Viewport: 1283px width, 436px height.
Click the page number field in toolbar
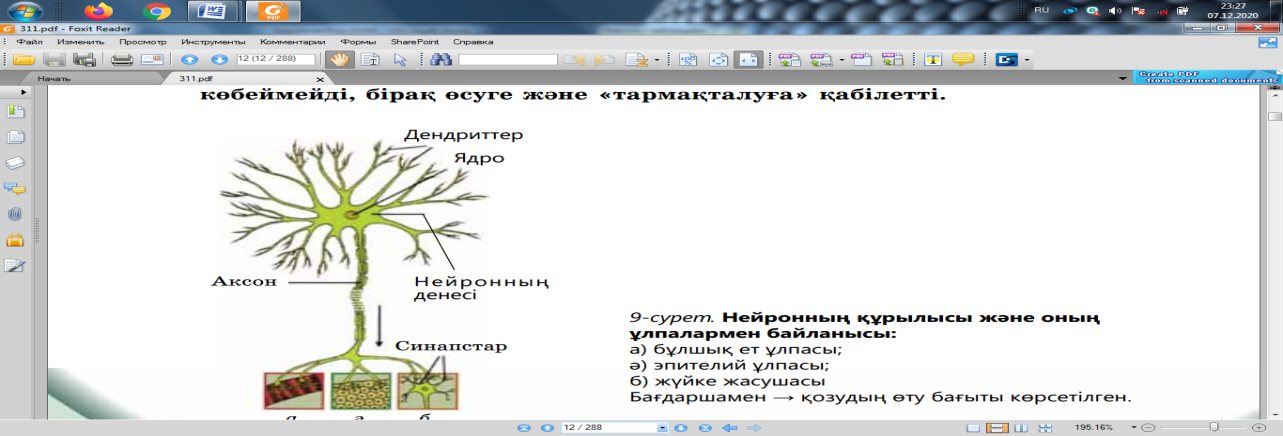(276, 59)
